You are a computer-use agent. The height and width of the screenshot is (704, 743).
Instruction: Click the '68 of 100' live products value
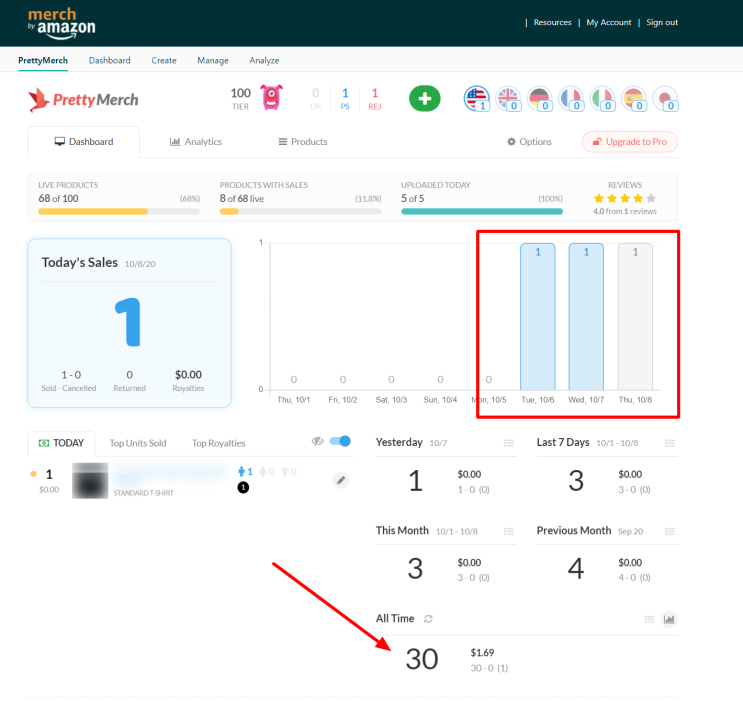pos(58,199)
